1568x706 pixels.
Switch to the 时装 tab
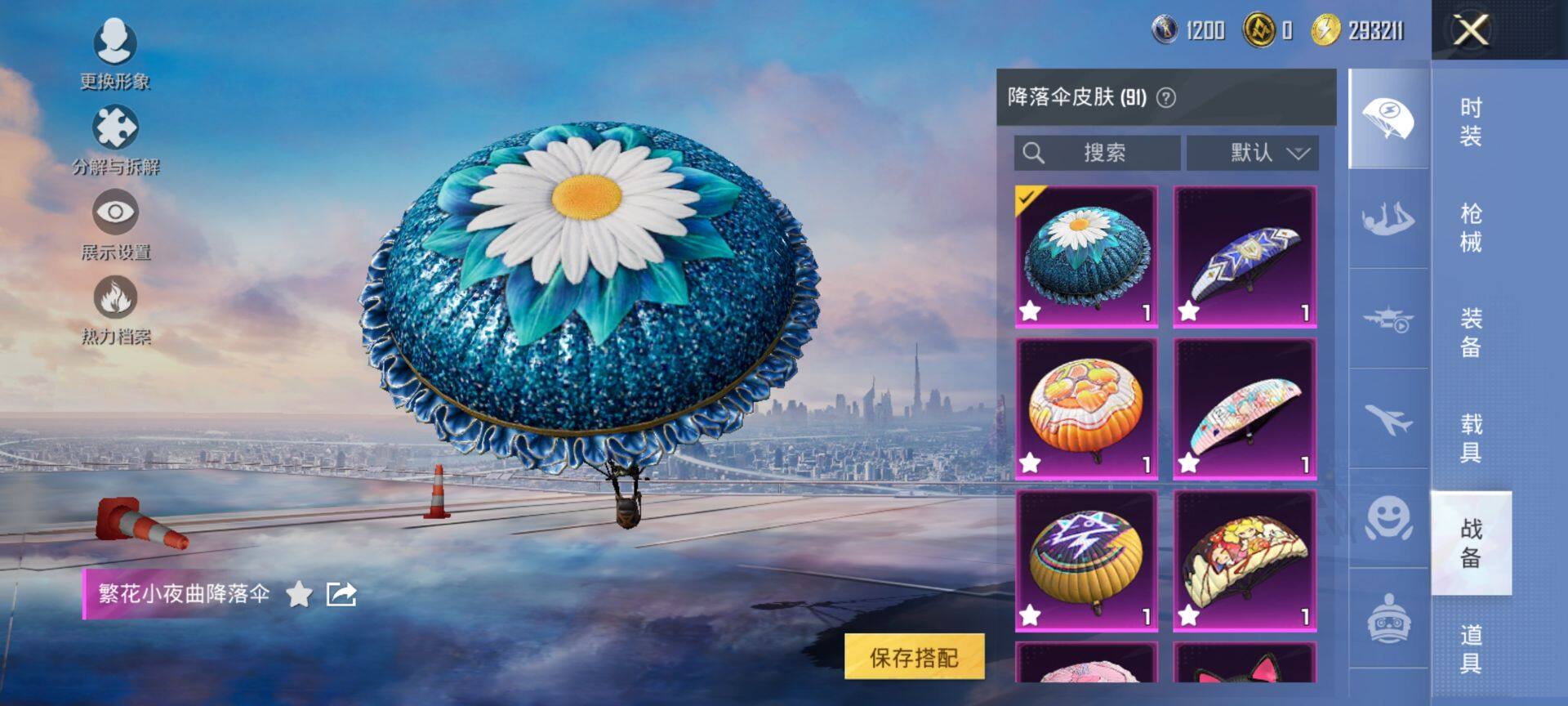[1471, 122]
